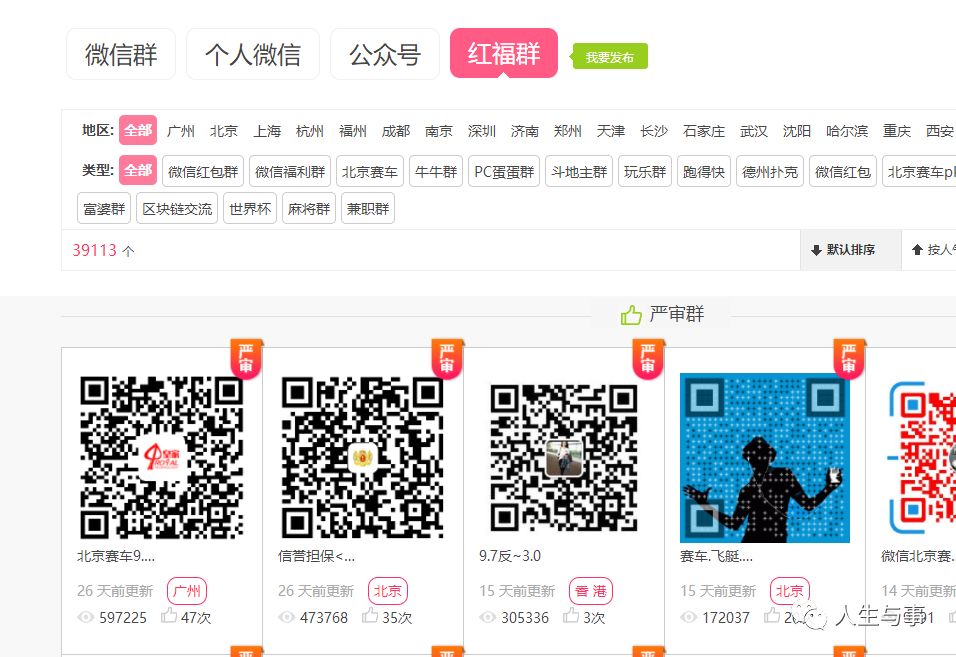Filter region by 上海
This screenshot has width=956, height=657.
tap(267, 131)
